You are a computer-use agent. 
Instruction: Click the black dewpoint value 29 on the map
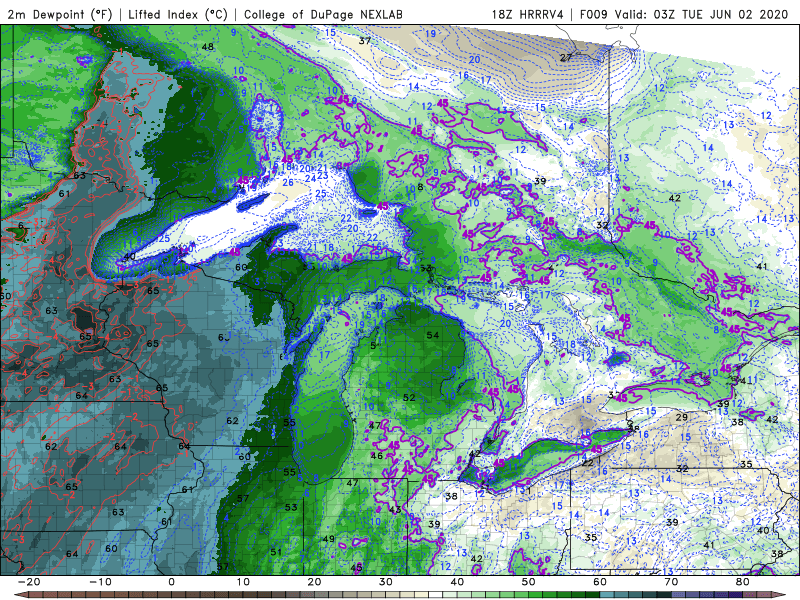[x=682, y=417]
